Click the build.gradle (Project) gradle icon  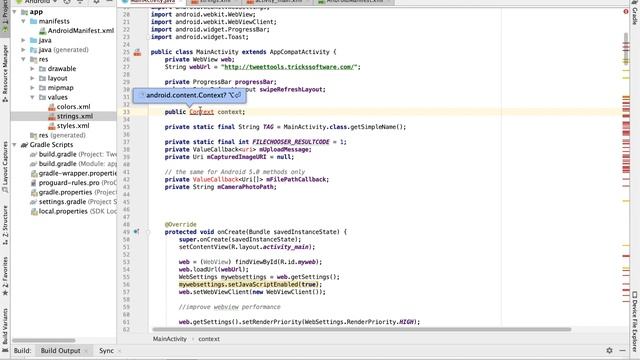(33, 154)
